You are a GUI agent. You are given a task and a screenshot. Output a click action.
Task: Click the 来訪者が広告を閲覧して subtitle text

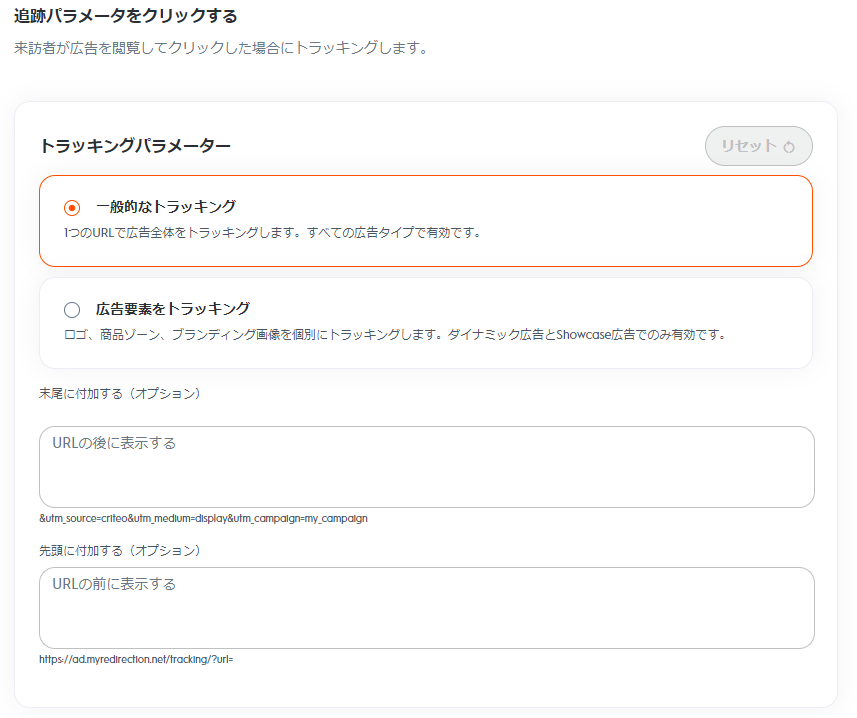[220, 48]
